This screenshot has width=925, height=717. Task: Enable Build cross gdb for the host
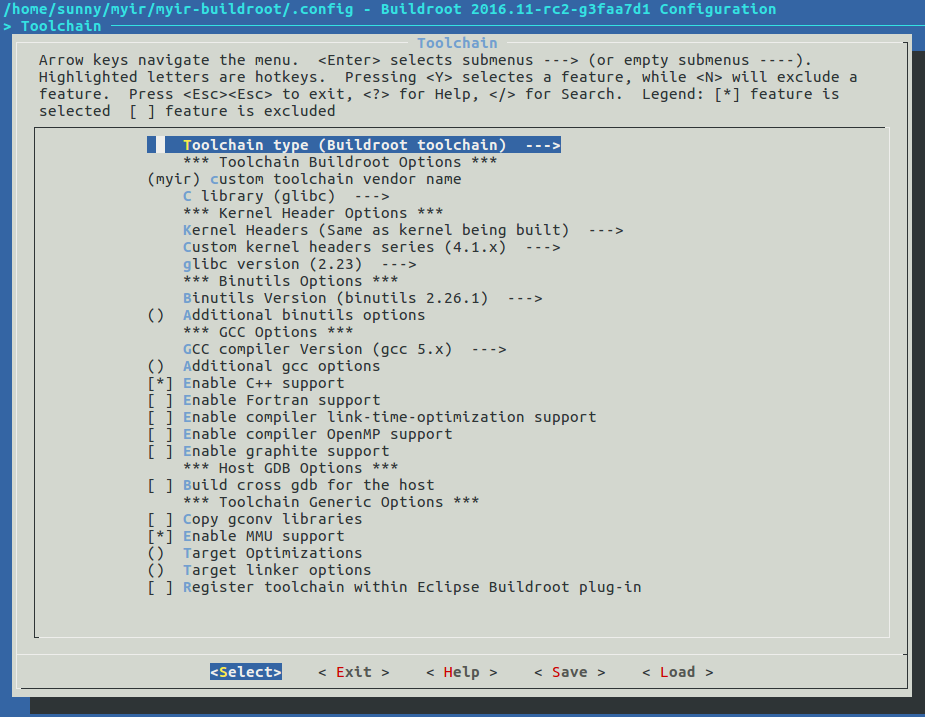pyautogui.click(x=291, y=486)
